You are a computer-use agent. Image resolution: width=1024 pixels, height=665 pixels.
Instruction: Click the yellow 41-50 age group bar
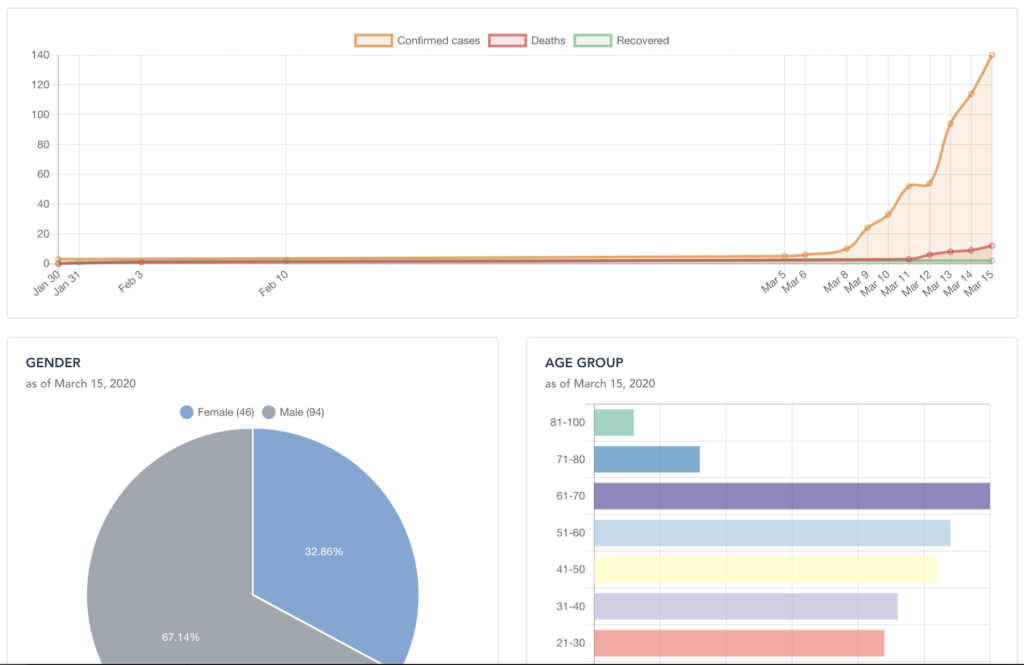click(x=765, y=570)
